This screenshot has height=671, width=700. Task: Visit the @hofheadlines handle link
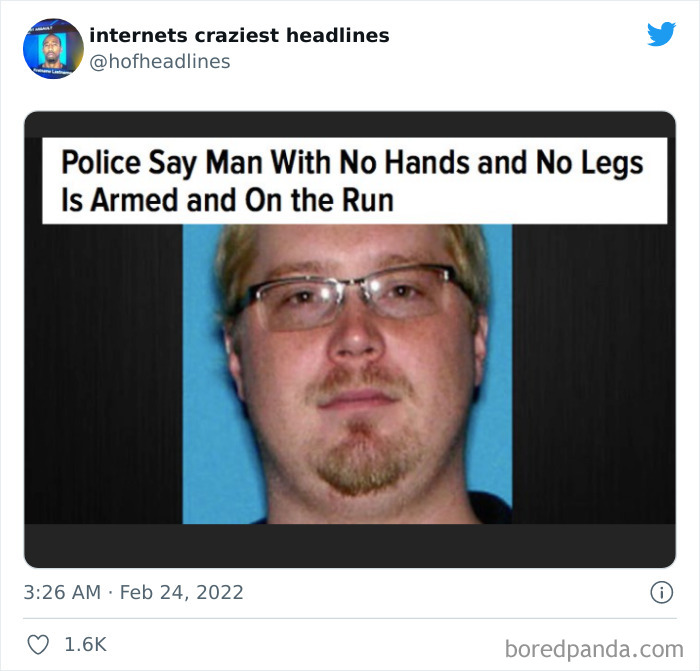coord(160,62)
